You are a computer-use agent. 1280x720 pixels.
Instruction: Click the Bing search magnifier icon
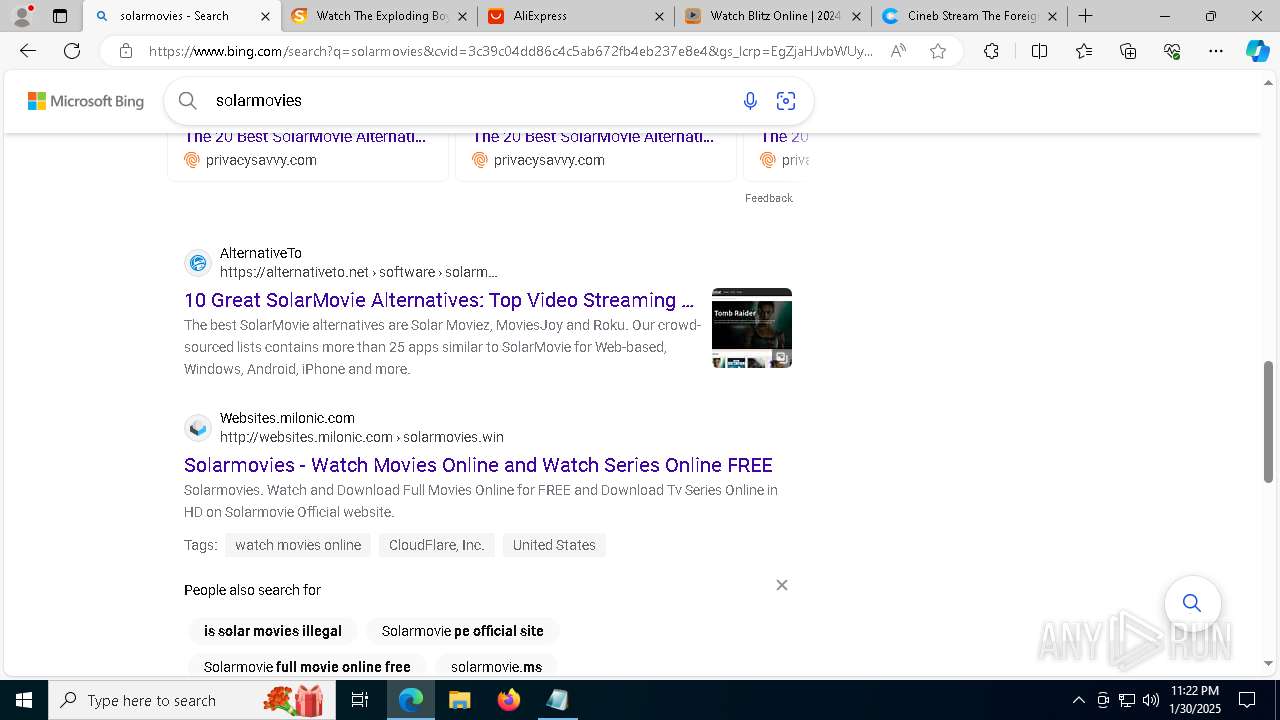[187, 100]
